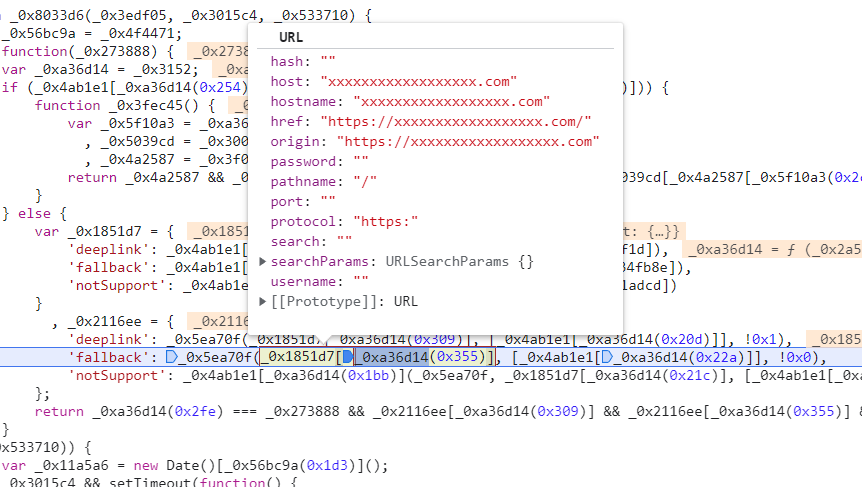This screenshot has width=862, height=487.
Task: Select the origin URL string
Action: click(468, 141)
